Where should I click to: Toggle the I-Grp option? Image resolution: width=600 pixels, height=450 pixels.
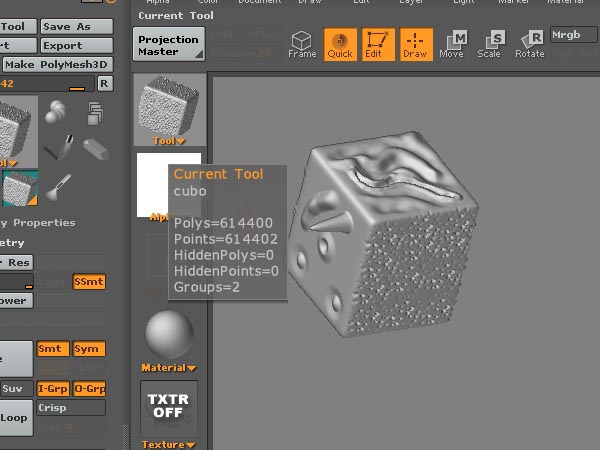(x=53, y=389)
